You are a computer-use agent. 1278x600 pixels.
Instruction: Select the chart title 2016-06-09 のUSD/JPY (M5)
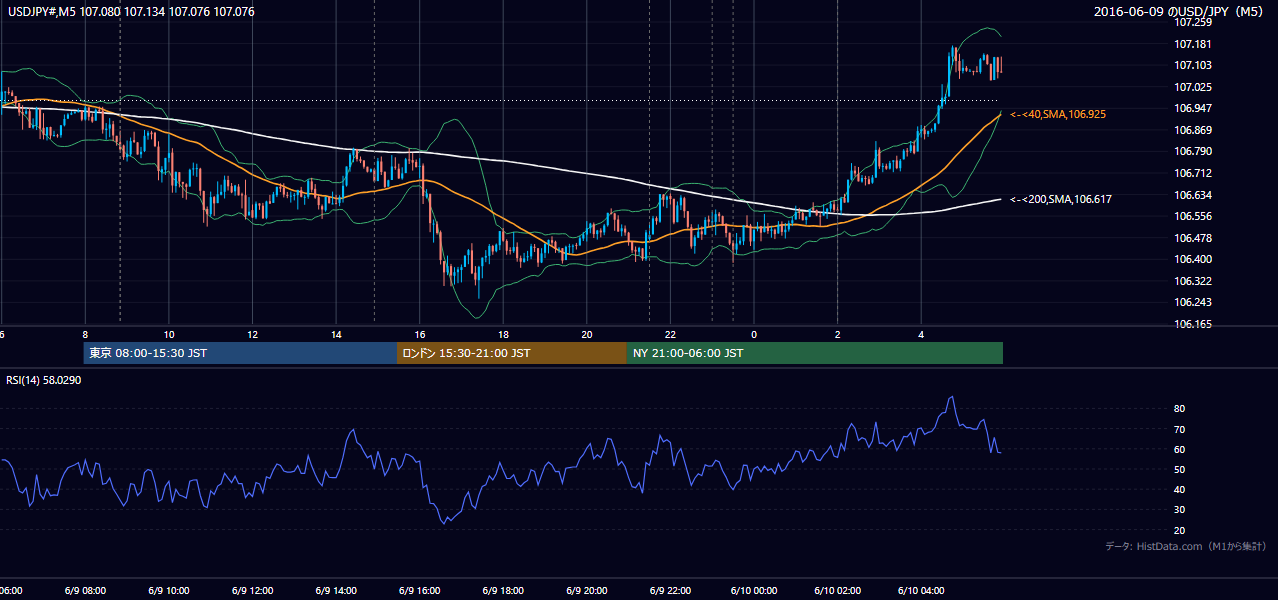pos(1181,12)
